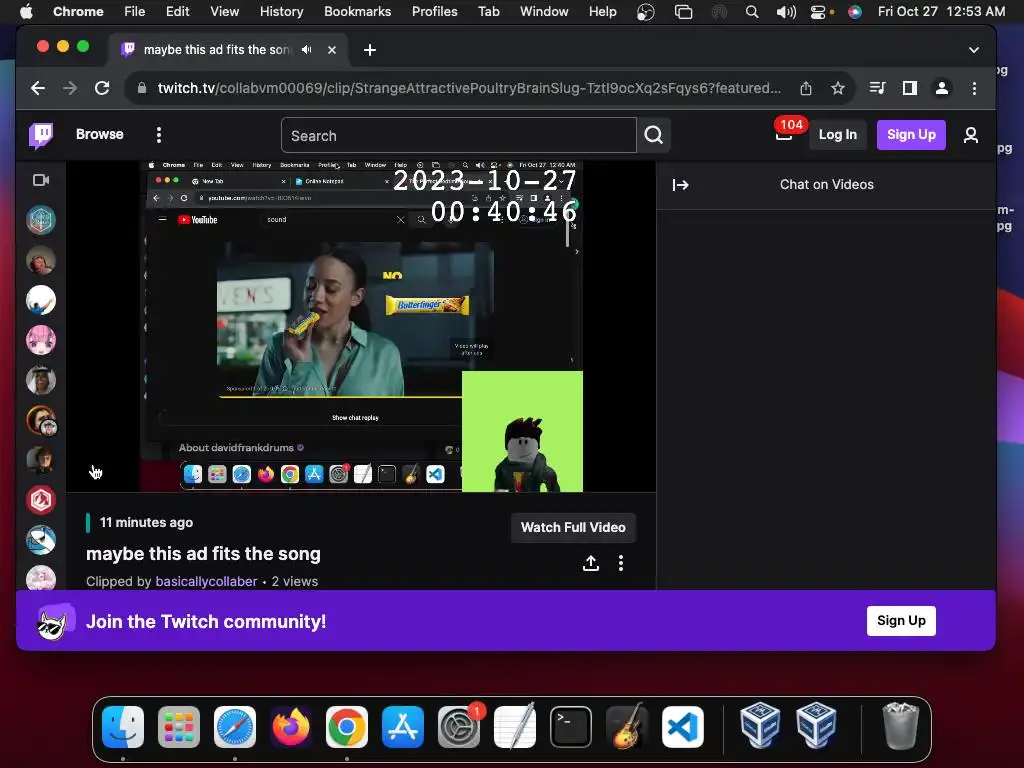Open the File menu
This screenshot has height=768, width=1024.
click(135, 11)
